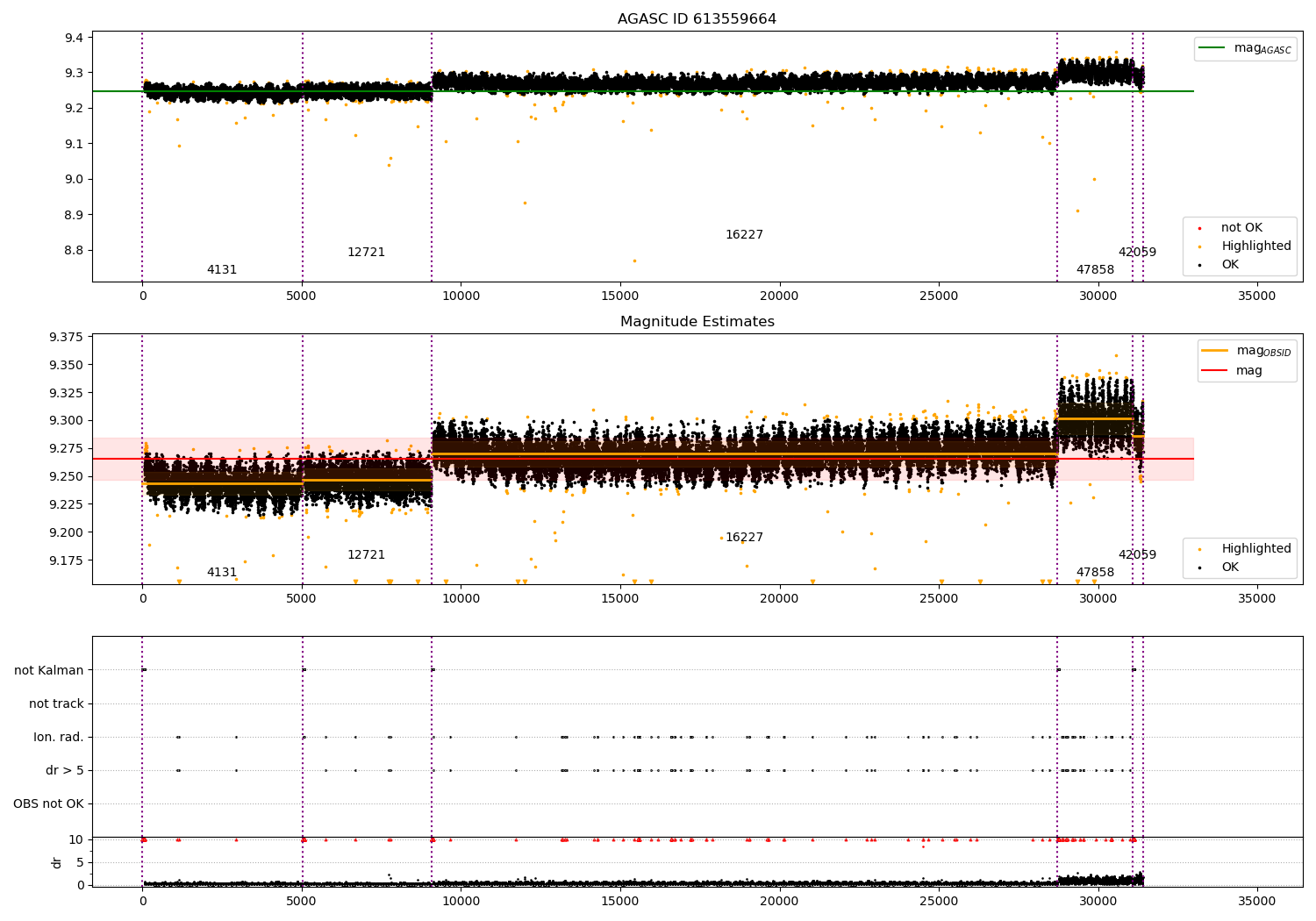Click the 9.275 y-axis tick label

click(66, 449)
